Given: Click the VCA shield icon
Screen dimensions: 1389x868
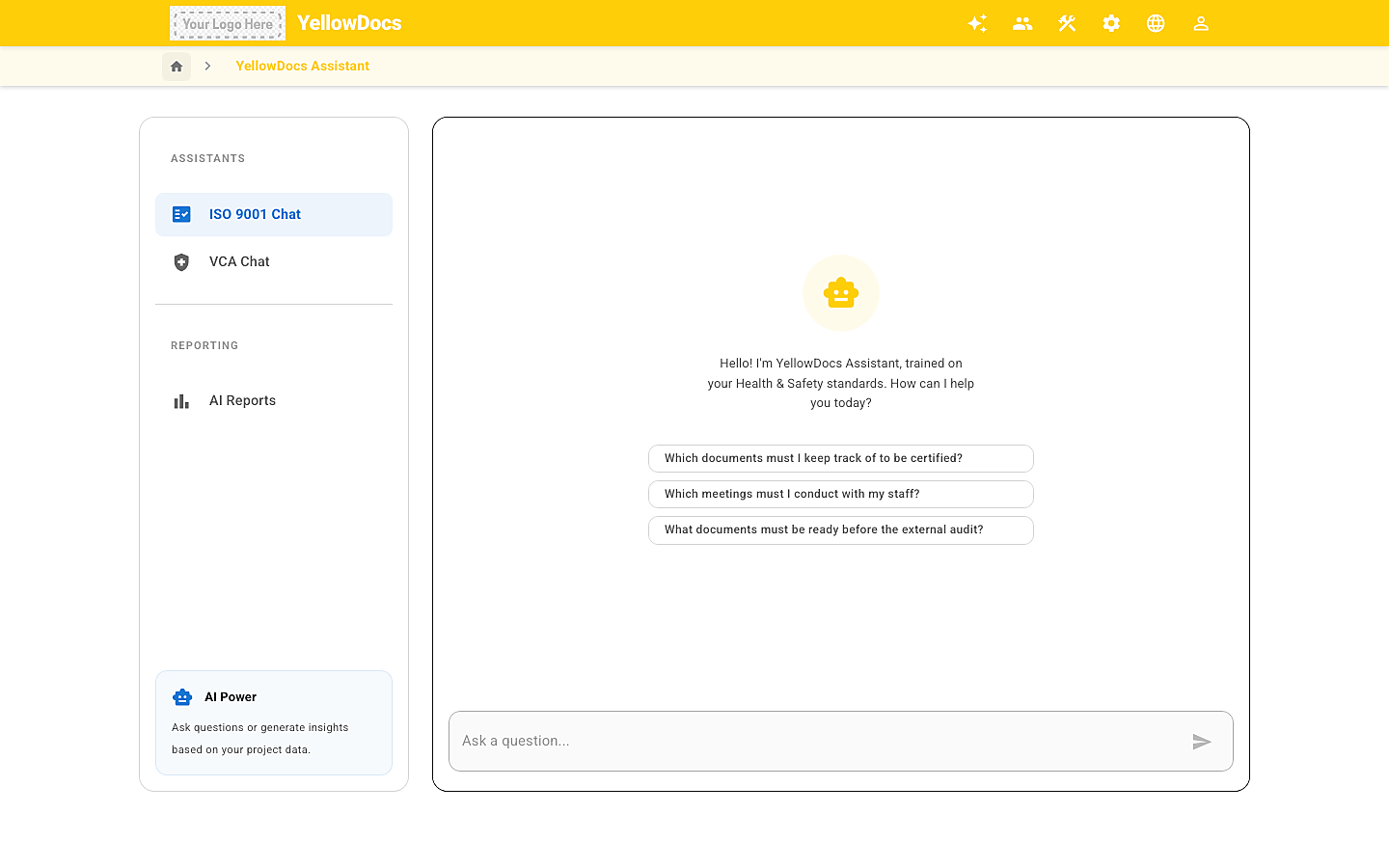Looking at the screenshot, I should point(181,262).
